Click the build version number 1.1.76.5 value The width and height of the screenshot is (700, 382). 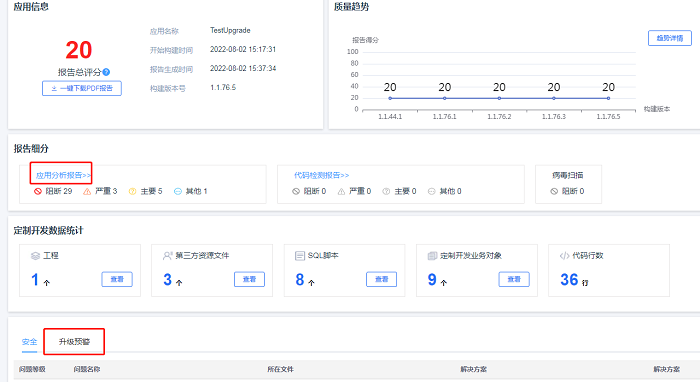click(x=223, y=87)
